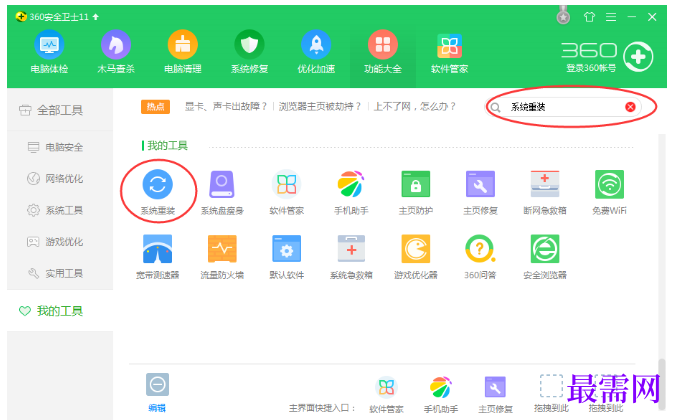
Task: Launch 主页修复 from my tools
Action: pos(480,192)
